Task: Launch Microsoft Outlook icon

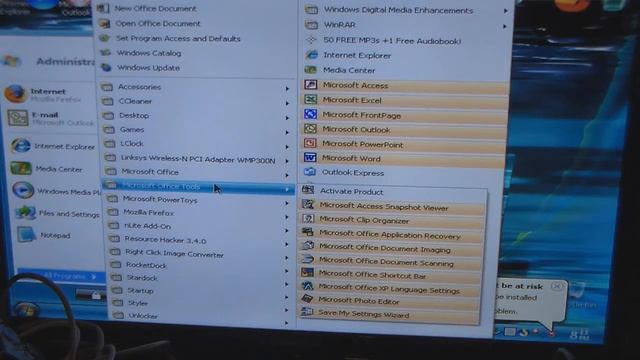Action: click(x=311, y=129)
